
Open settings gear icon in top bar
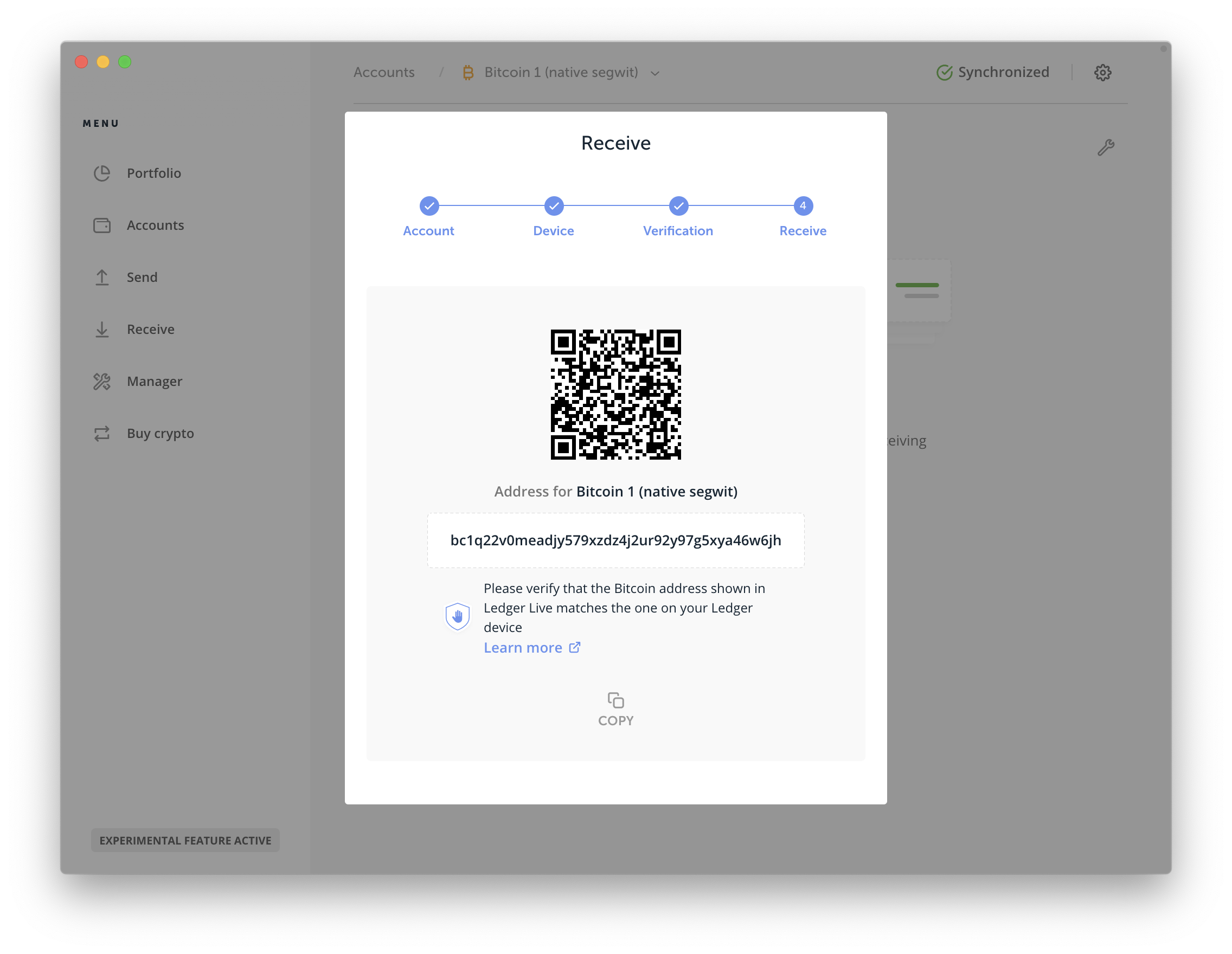[1103, 72]
